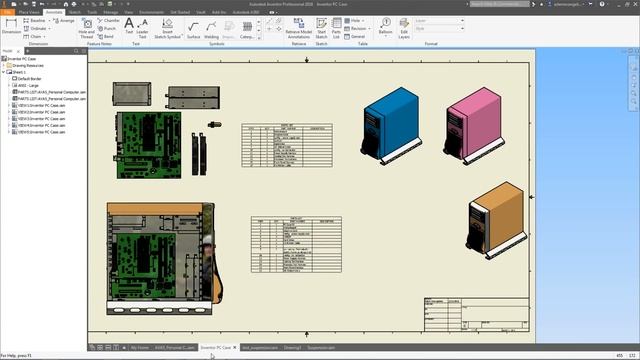Screen dimensions: 640x360
Task: Open the Chain dropdown arrow
Action: pos(44,37)
